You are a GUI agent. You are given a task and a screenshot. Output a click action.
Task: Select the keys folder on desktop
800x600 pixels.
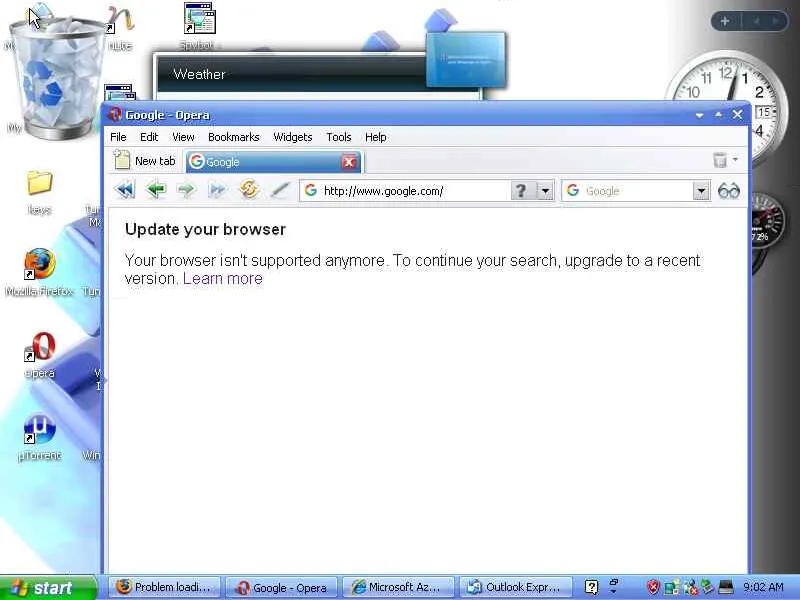coord(39,193)
